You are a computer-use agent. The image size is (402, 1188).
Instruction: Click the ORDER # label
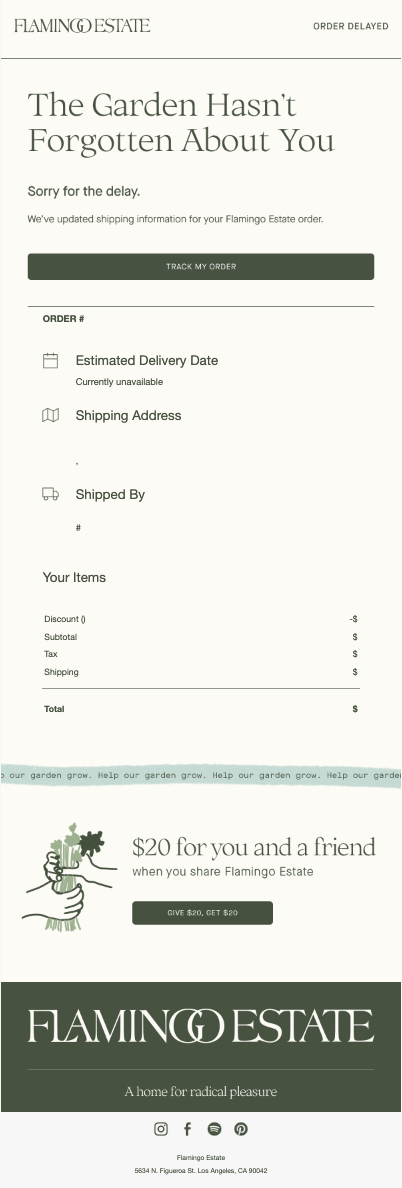[64, 319]
